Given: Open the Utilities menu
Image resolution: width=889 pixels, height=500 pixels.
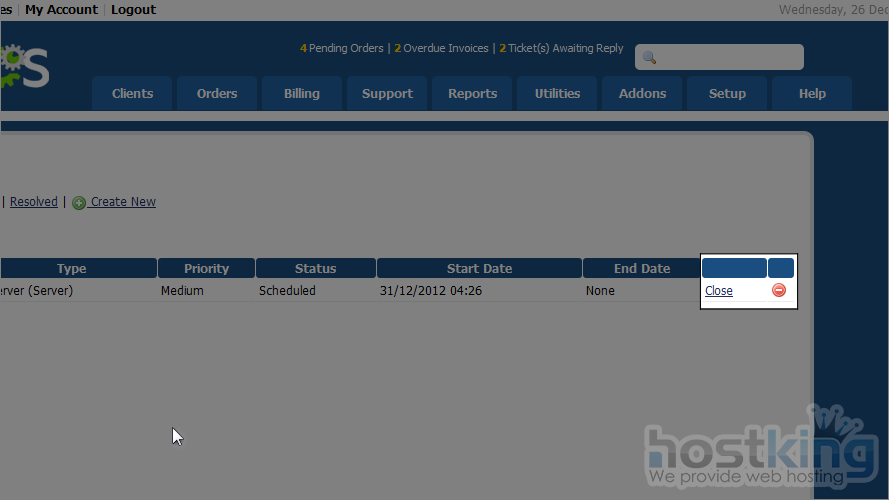Looking at the screenshot, I should click(557, 94).
